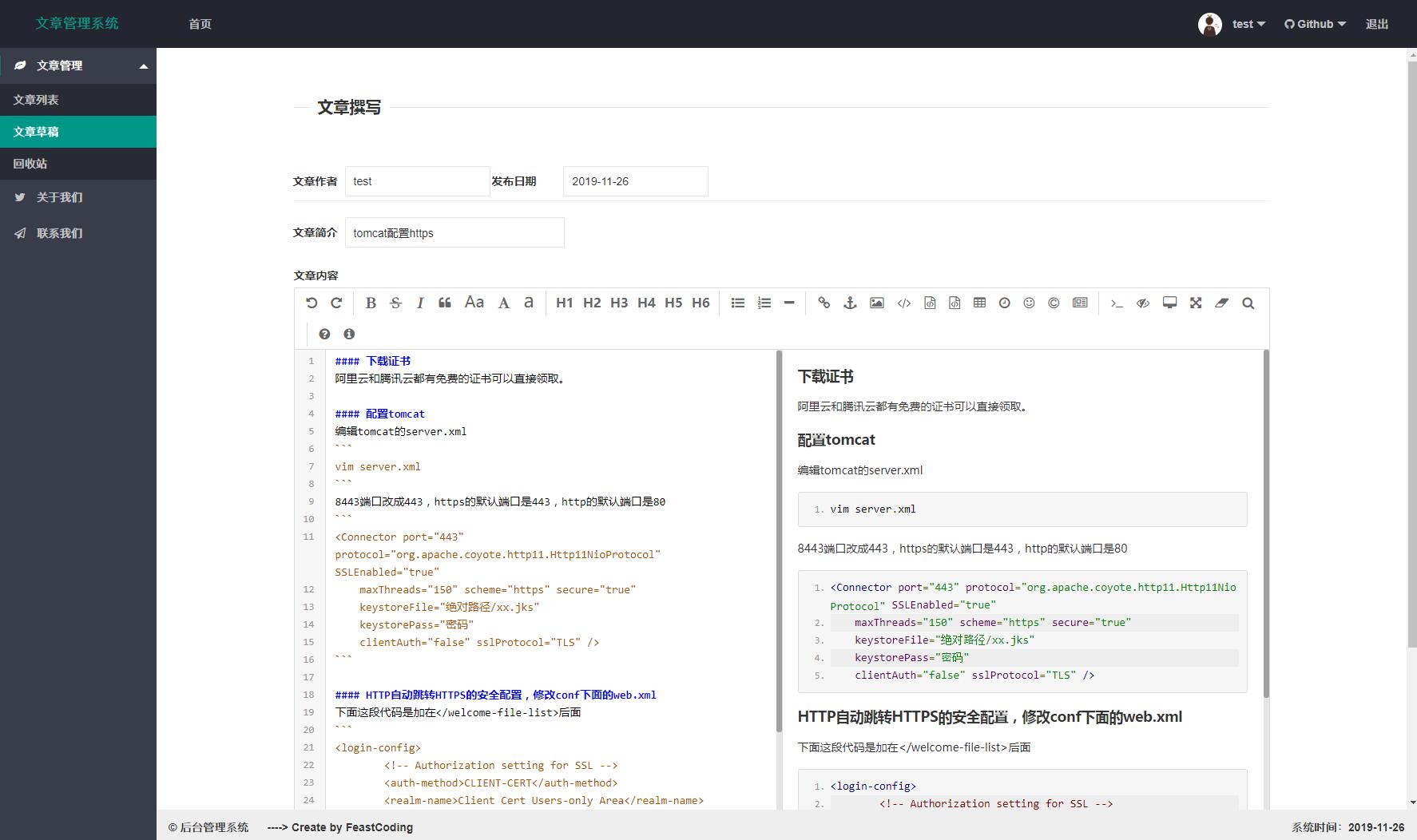Click 'Create by FeastCoding' footer text
This screenshot has width=1417, height=840.
click(x=352, y=827)
